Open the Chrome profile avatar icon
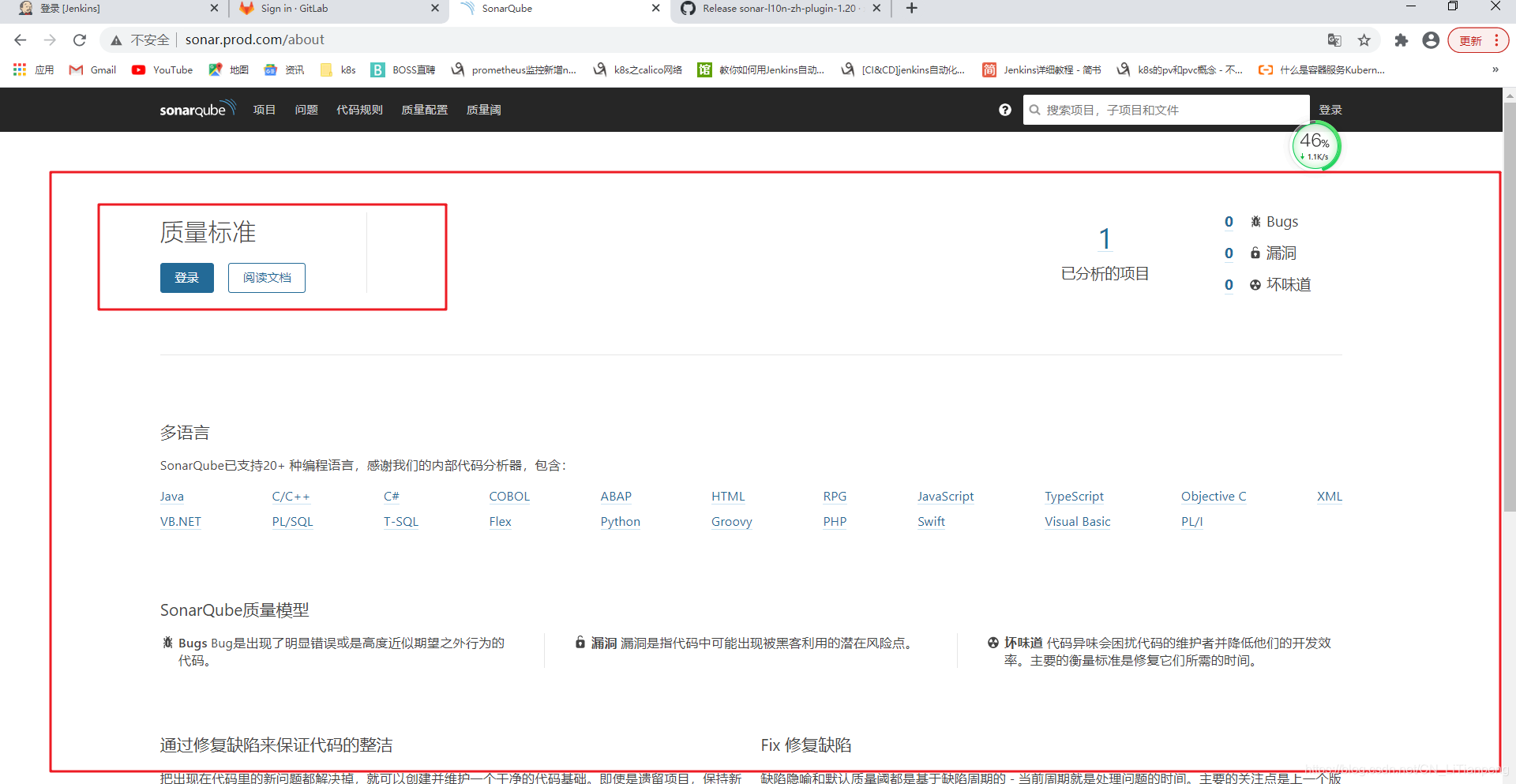The height and width of the screenshot is (784, 1516). (1431, 40)
